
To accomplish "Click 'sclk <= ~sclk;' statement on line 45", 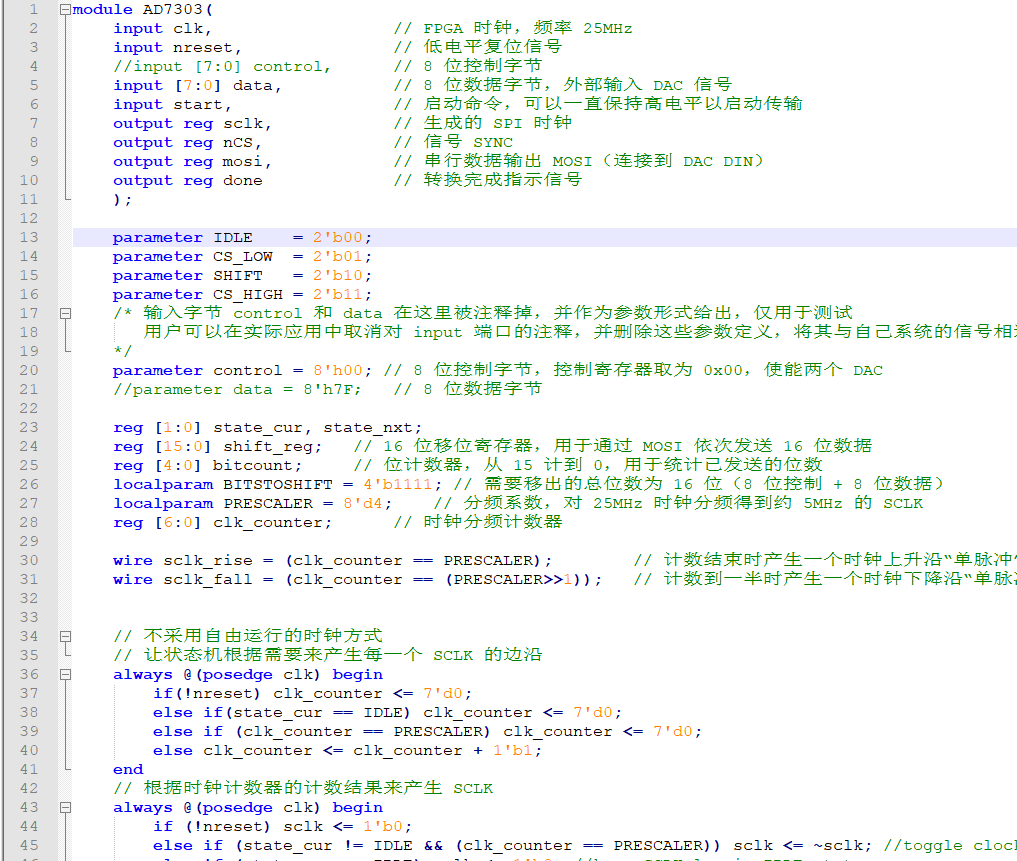I will (x=802, y=845).
